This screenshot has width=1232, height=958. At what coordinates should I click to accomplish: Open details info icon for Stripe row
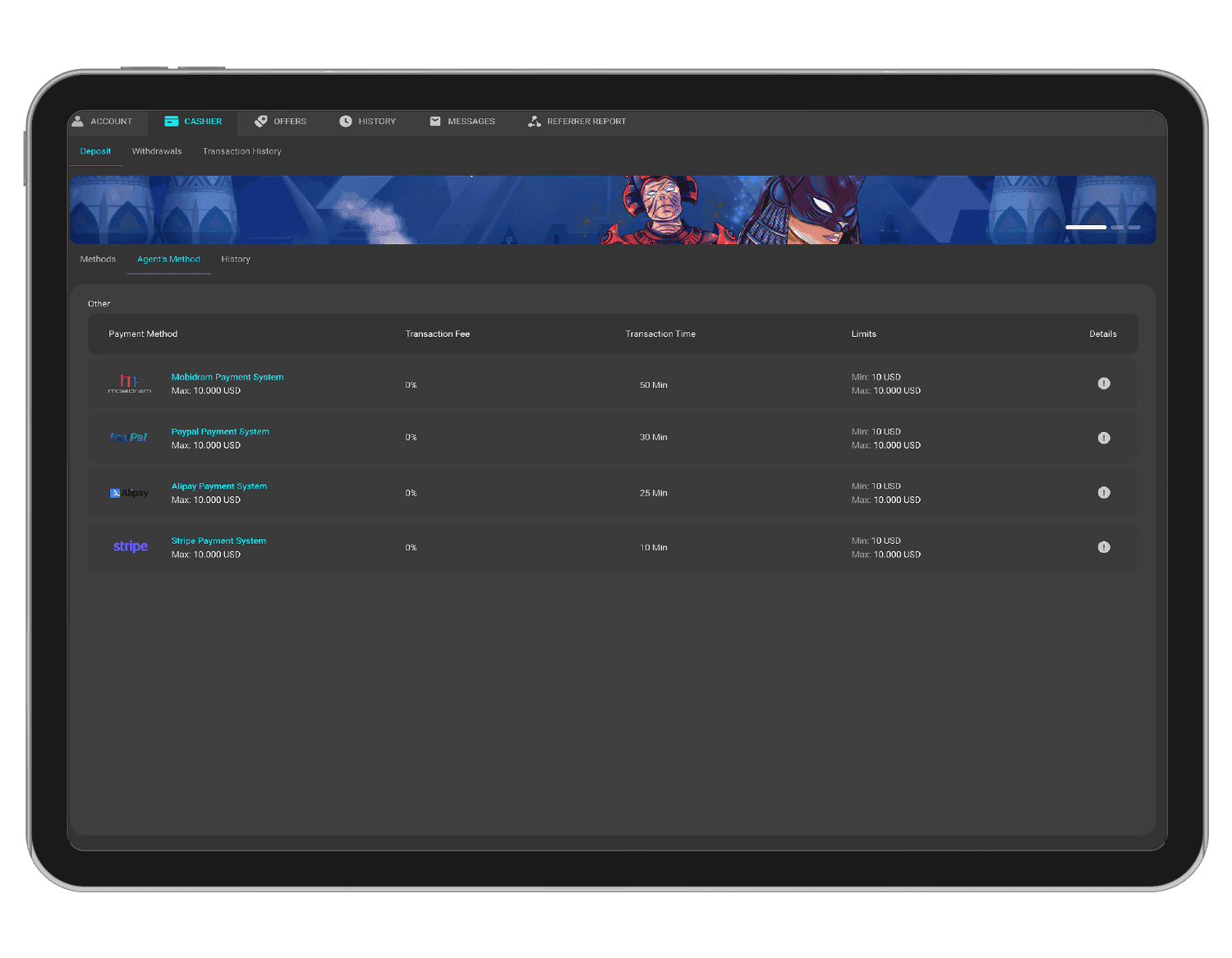1104,547
